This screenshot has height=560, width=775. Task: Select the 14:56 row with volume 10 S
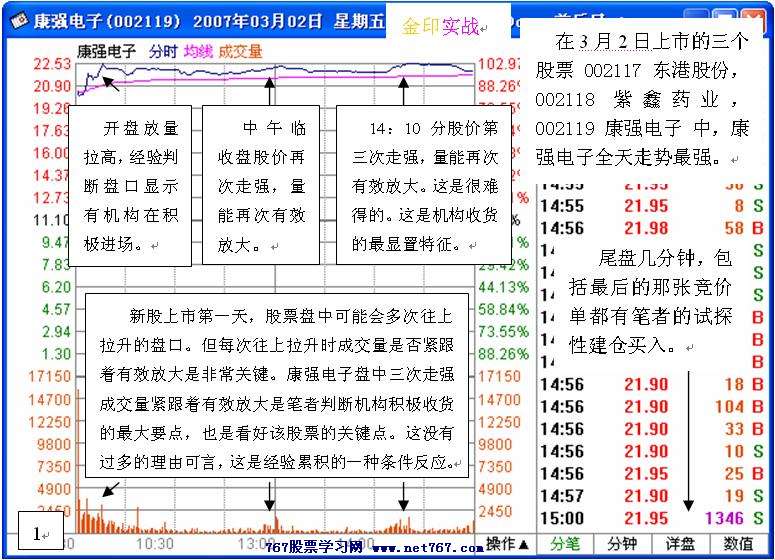651,451
